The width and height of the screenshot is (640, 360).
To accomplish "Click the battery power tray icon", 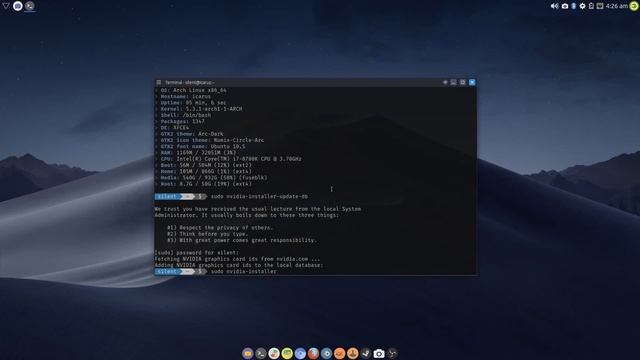I will (591, 6).
